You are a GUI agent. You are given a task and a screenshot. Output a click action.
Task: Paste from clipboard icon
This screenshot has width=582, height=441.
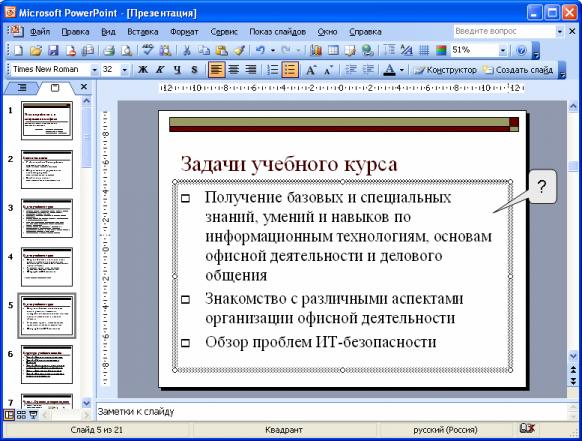pyautogui.click(x=222, y=50)
